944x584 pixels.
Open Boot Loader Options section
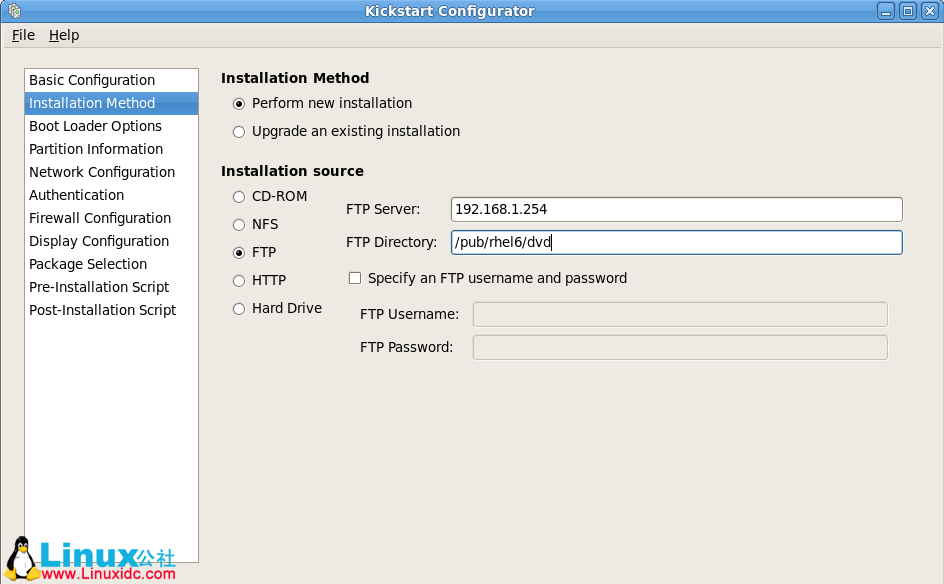click(x=111, y=126)
